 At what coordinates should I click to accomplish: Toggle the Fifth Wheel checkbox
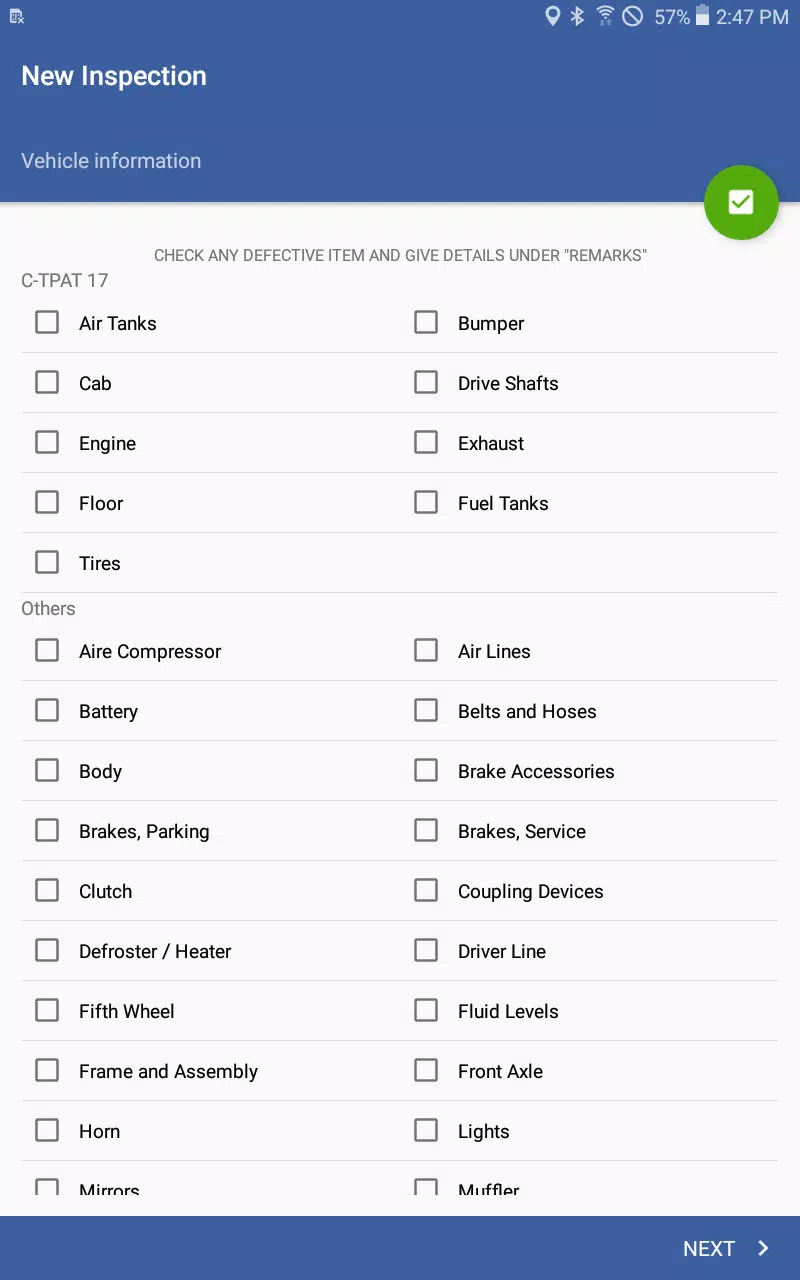tap(47, 1010)
